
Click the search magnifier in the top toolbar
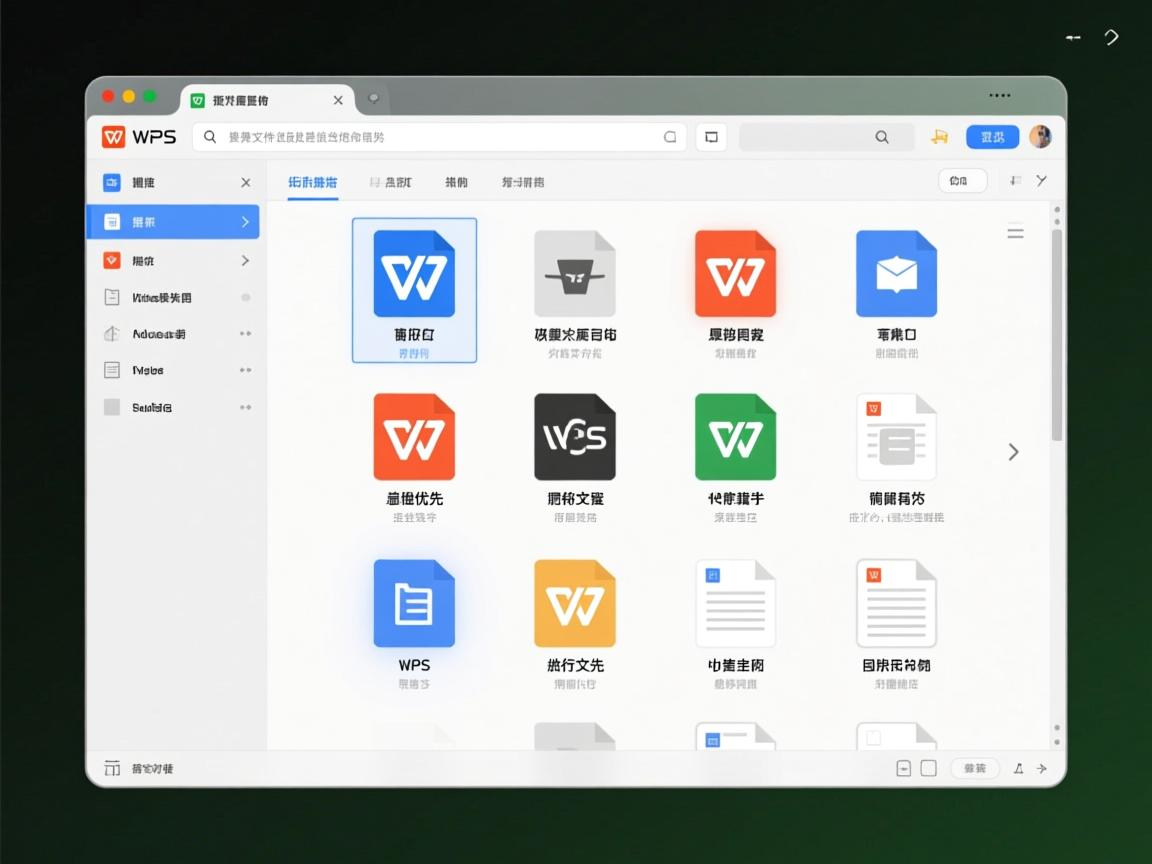(x=882, y=137)
